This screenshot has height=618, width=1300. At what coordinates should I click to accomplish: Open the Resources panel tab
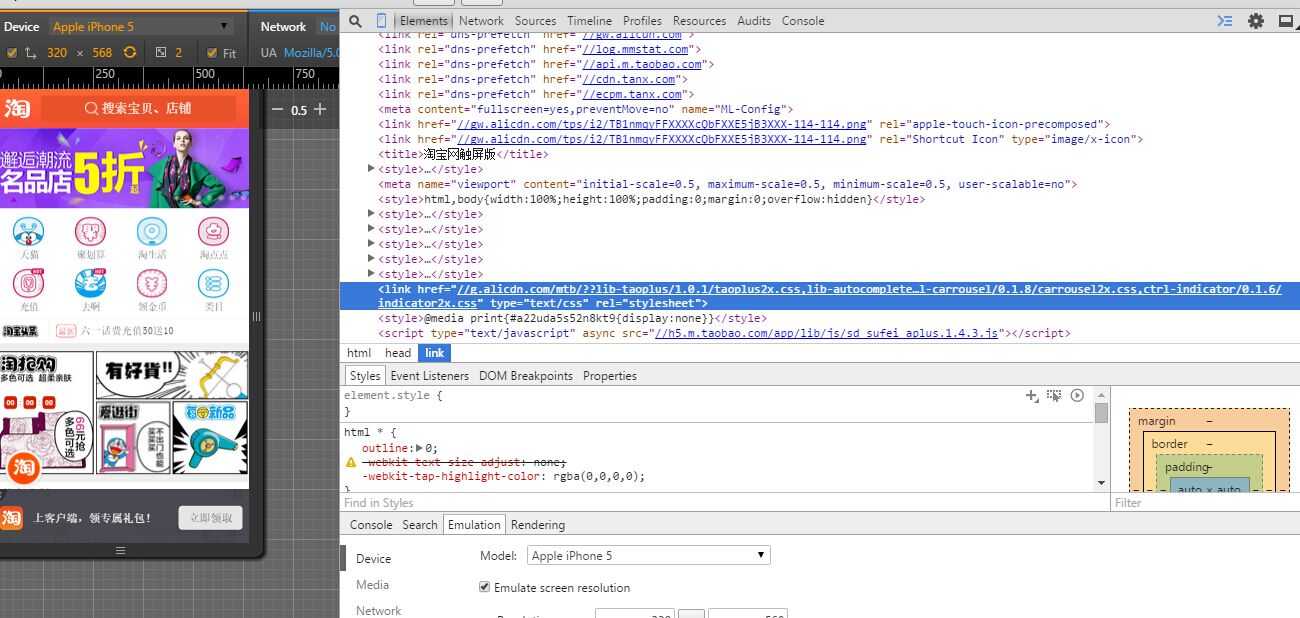coord(699,20)
